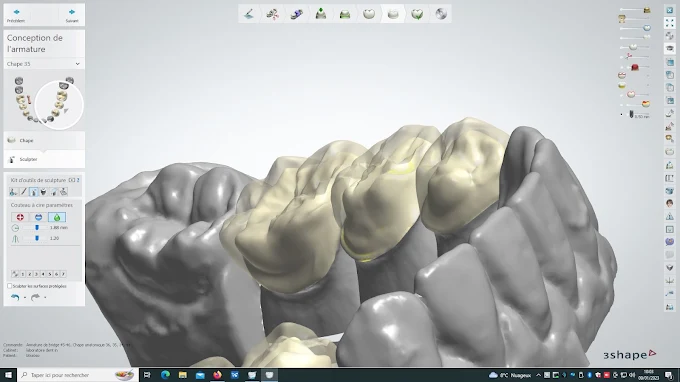Open the Mail app from taskbar
The height and width of the screenshot is (382, 680).
coord(200,375)
